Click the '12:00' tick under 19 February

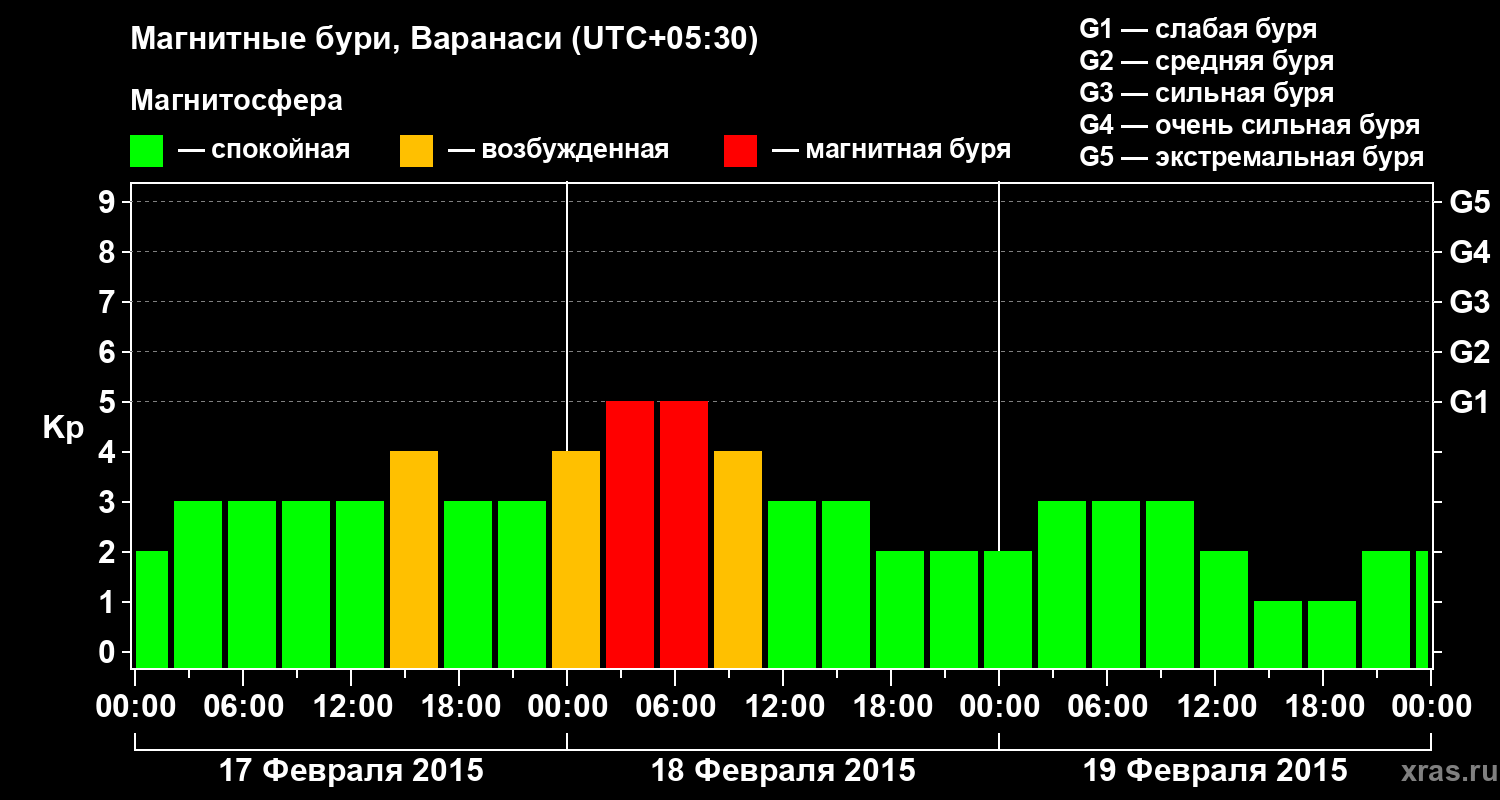(1215, 706)
